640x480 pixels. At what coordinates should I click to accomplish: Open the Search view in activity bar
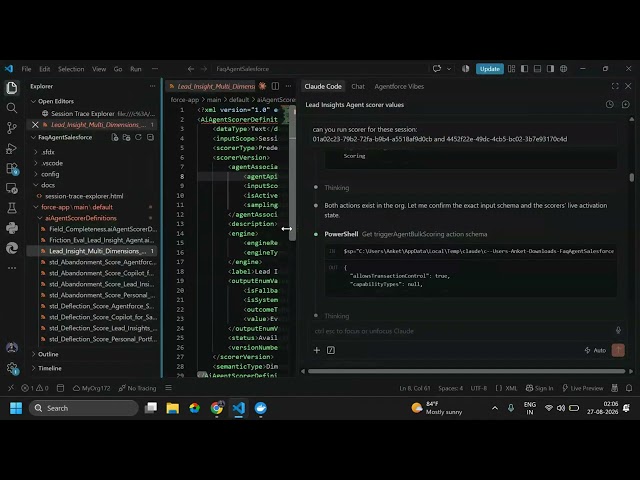[12, 108]
